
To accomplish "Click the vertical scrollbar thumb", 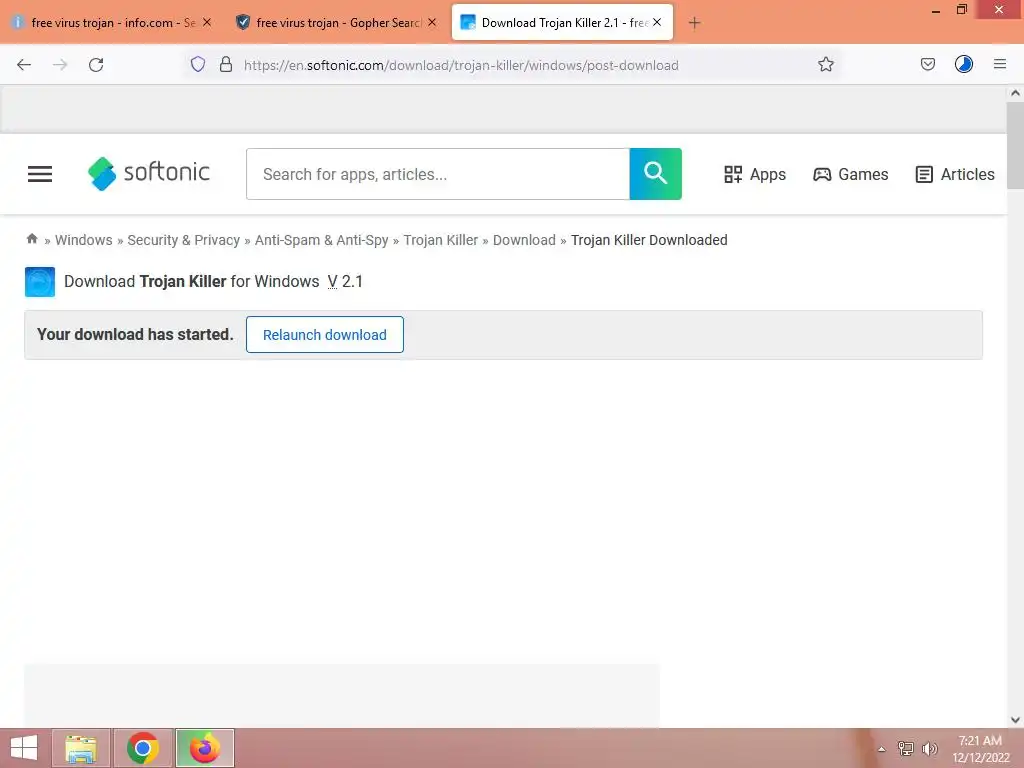I will [x=1015, y=144].
